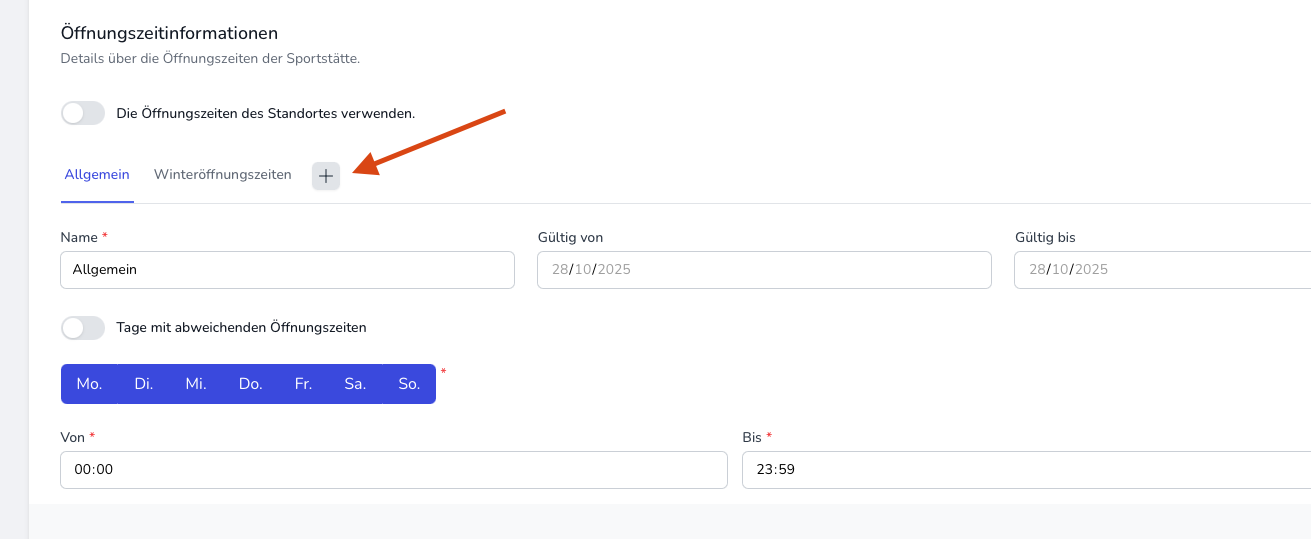Toggle the Fr. weekday button

click(303, 384)
